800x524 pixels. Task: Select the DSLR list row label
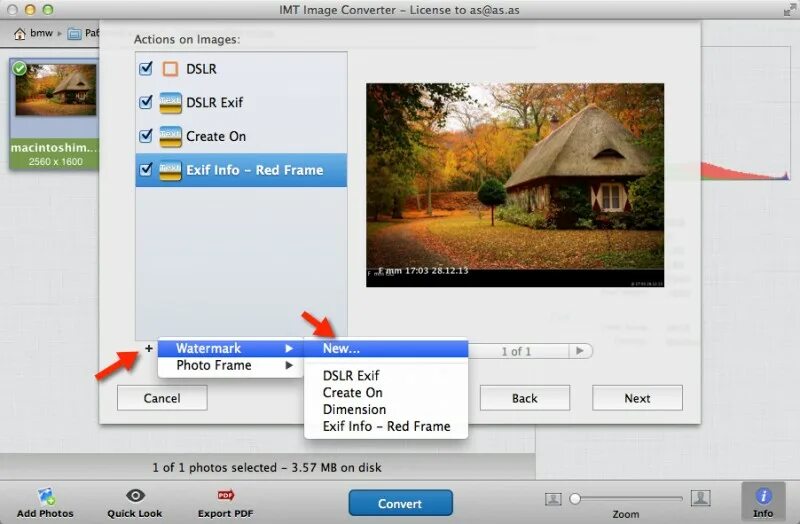pyautogui.click(x=201, y=69)
